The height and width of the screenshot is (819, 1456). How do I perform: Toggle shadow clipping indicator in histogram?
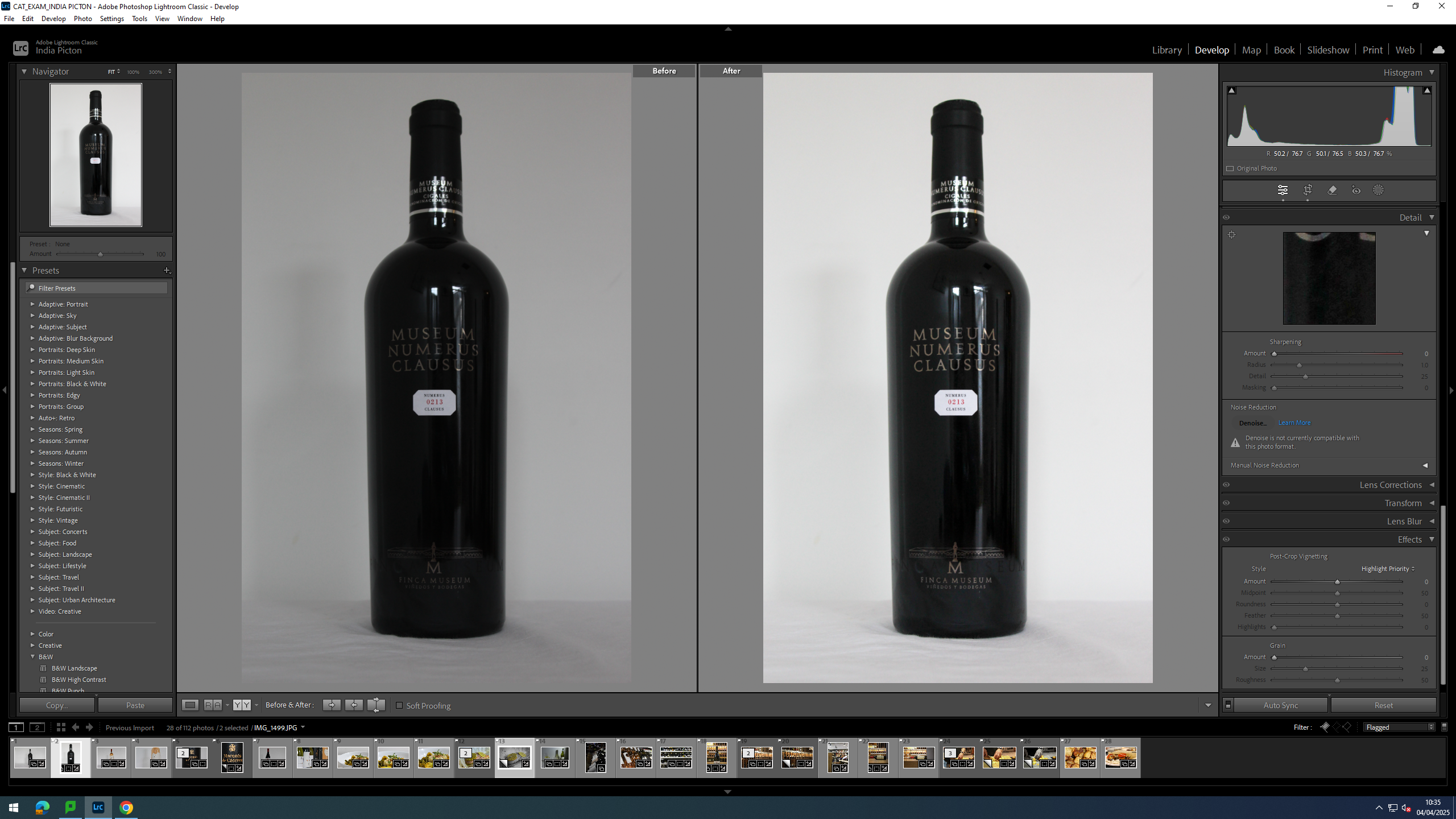pos(1231,90)
